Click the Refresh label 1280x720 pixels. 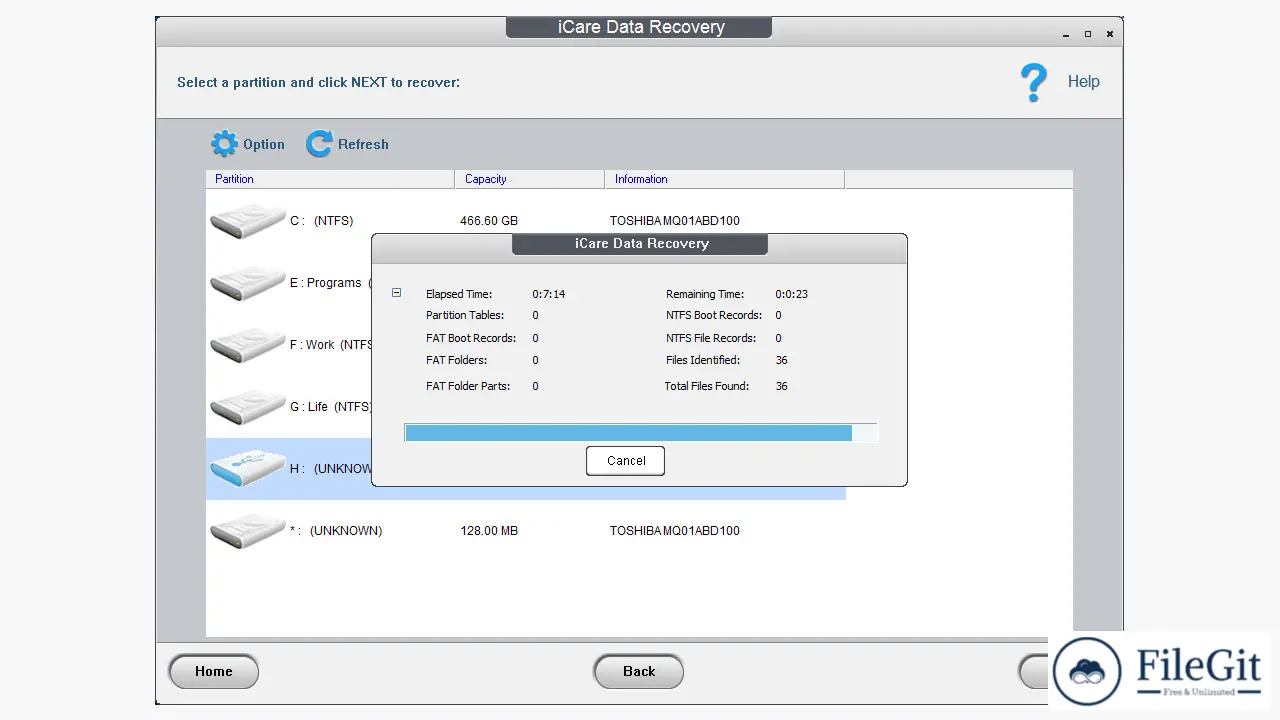tap(363, 144)
